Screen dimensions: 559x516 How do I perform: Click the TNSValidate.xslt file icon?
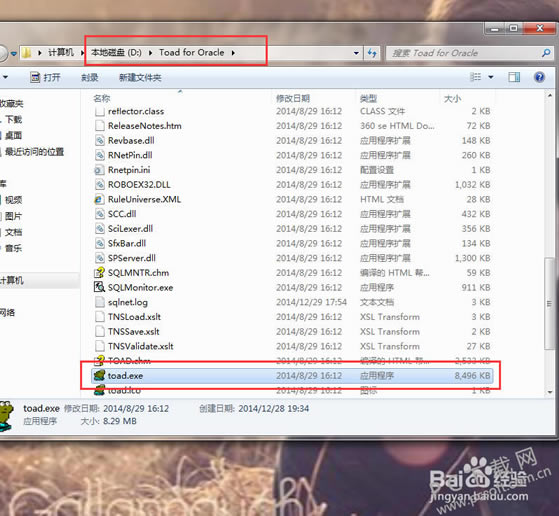[99, 346]
